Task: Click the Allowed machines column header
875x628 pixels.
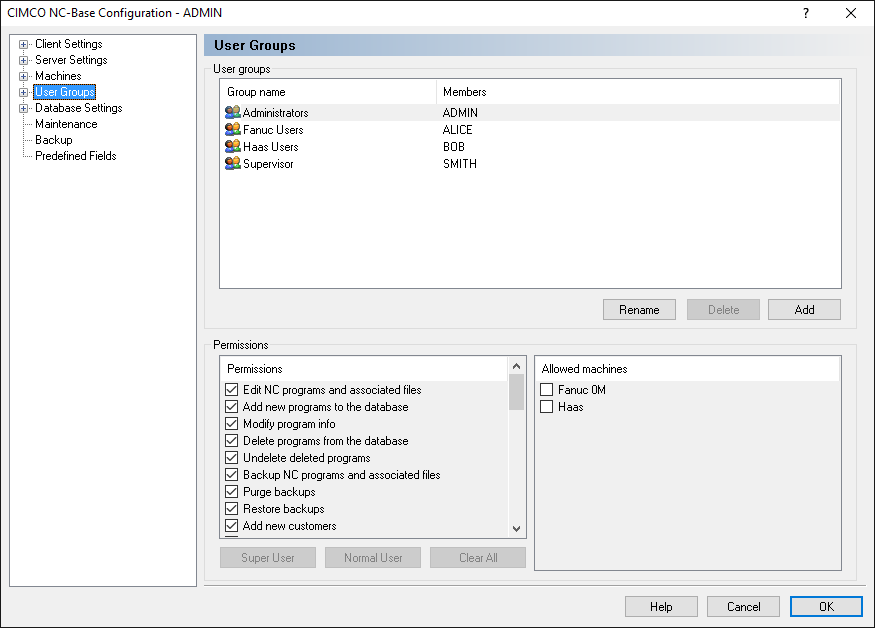Action: [x=688, y=369]
